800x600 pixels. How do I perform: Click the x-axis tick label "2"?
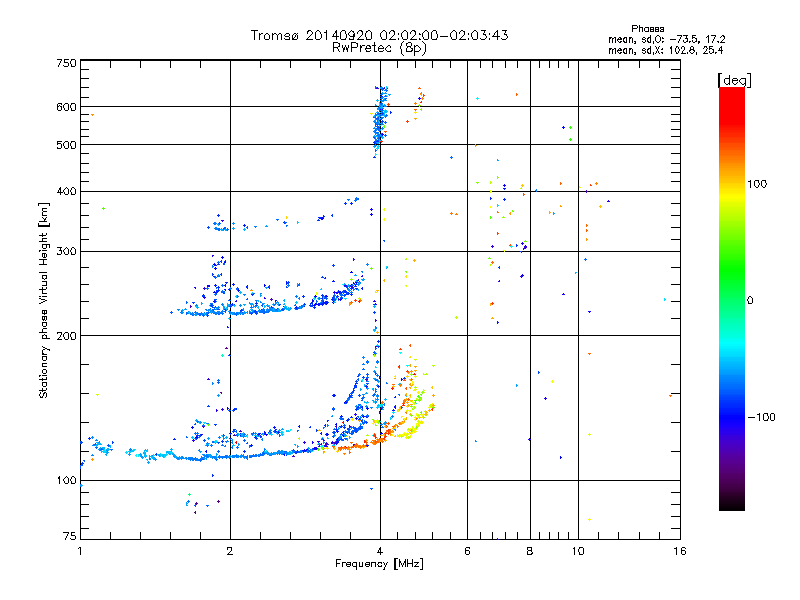coord(230,551)
